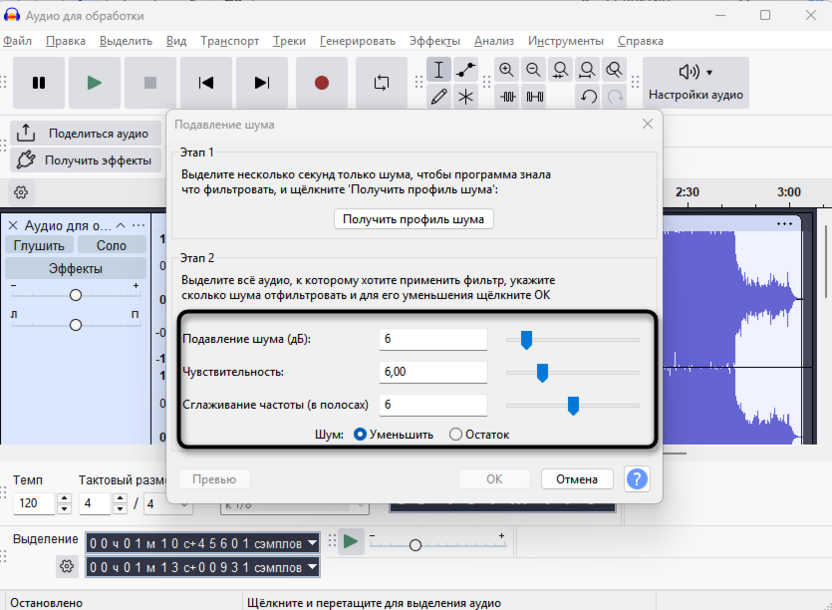Click Сглаживание частоты value field
Screen dimensions: 832x610
pyautogui.click(x=433, y=405)
